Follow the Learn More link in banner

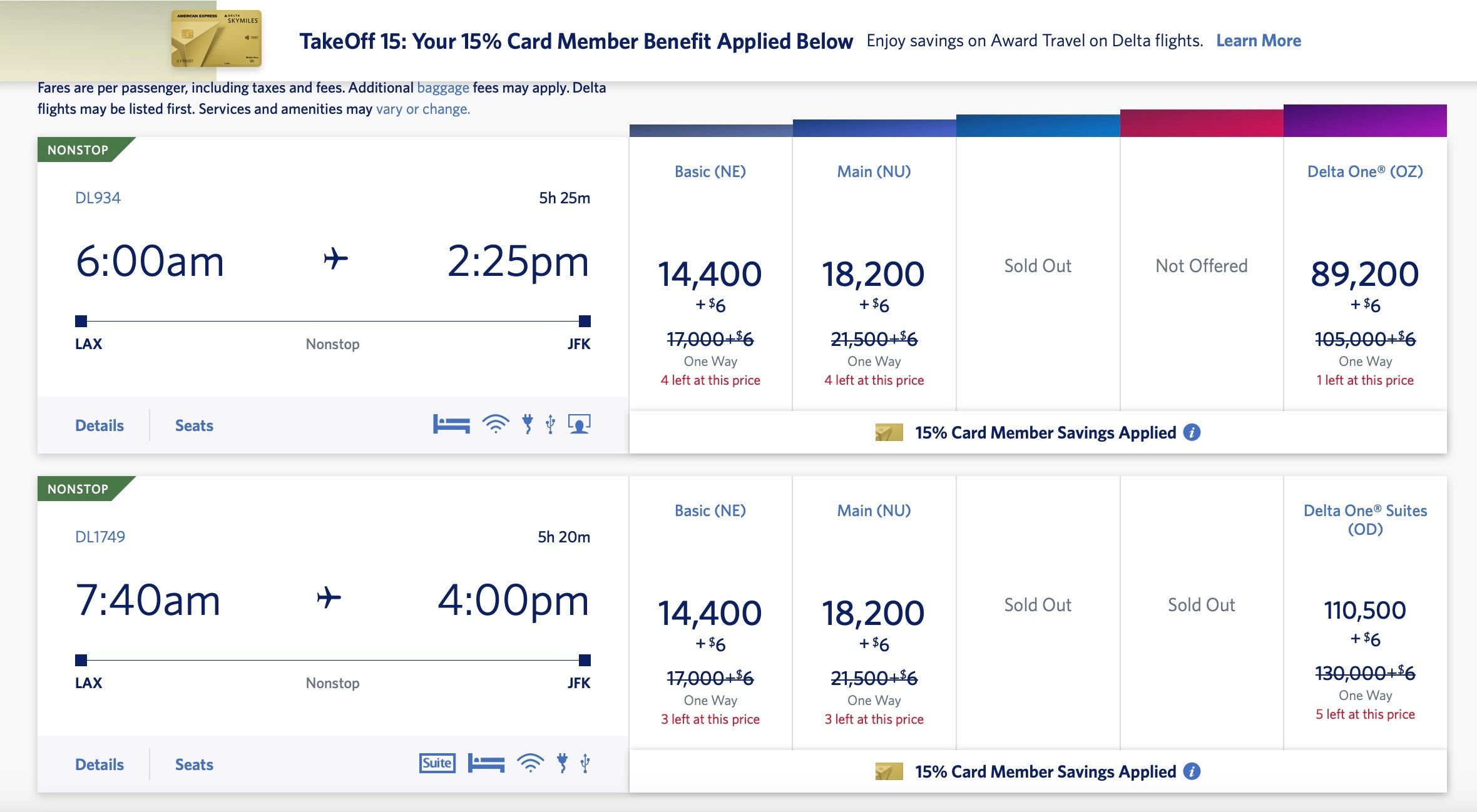coord(1258,41)
